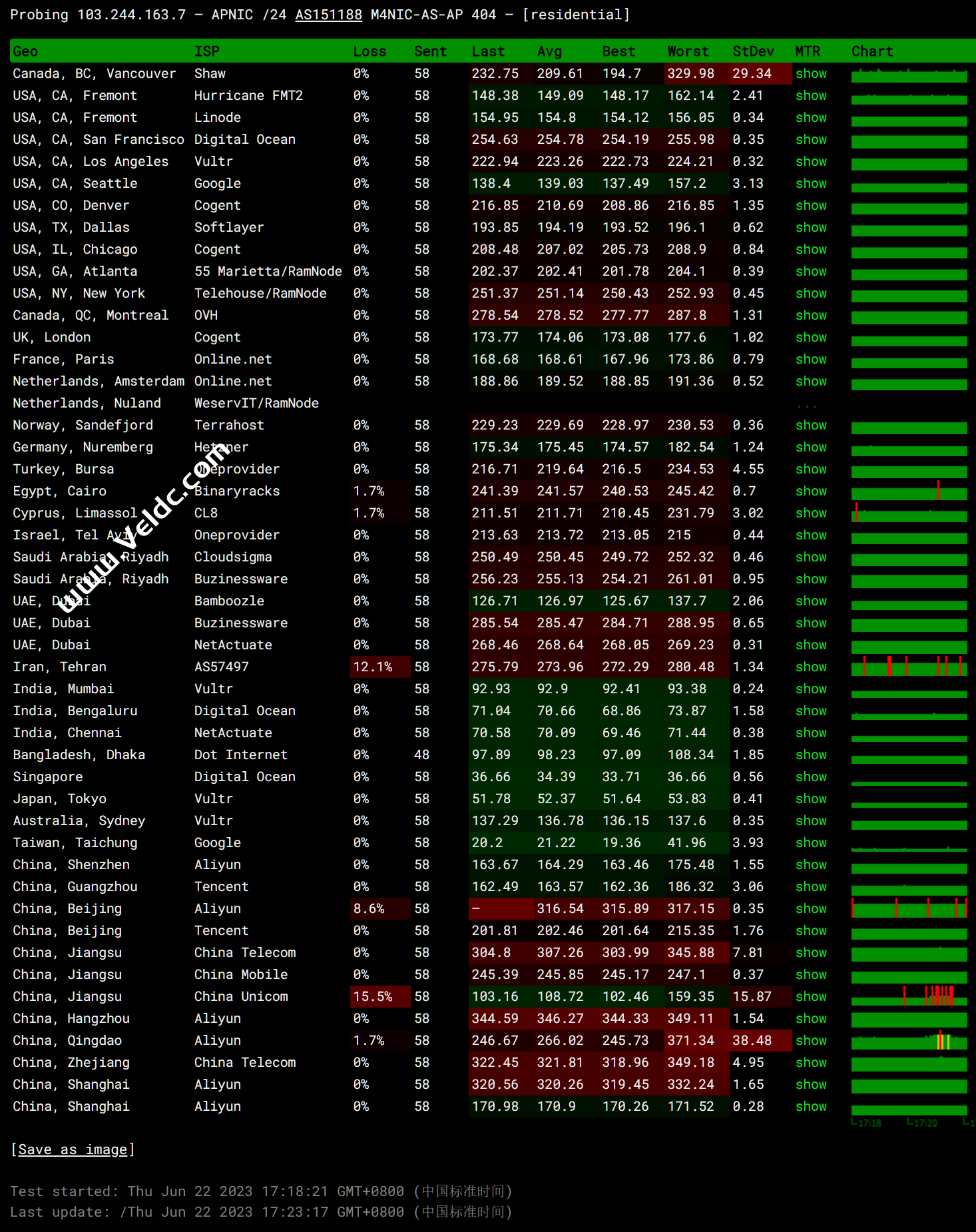Screen dimensions: 976x1232
Task: Click the Worst column header
Action: 688,51
